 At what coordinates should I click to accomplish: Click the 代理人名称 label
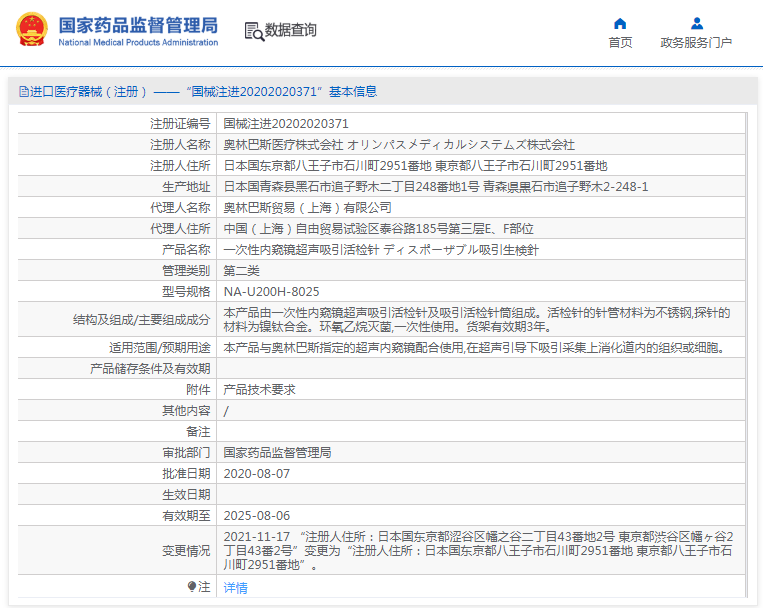point(180,208)
